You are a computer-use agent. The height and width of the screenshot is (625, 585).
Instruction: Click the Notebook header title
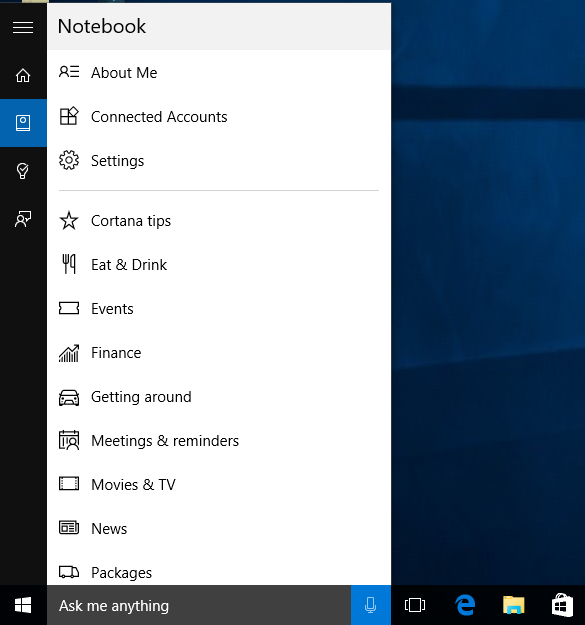pyautogui.click(x=102, y=27)
